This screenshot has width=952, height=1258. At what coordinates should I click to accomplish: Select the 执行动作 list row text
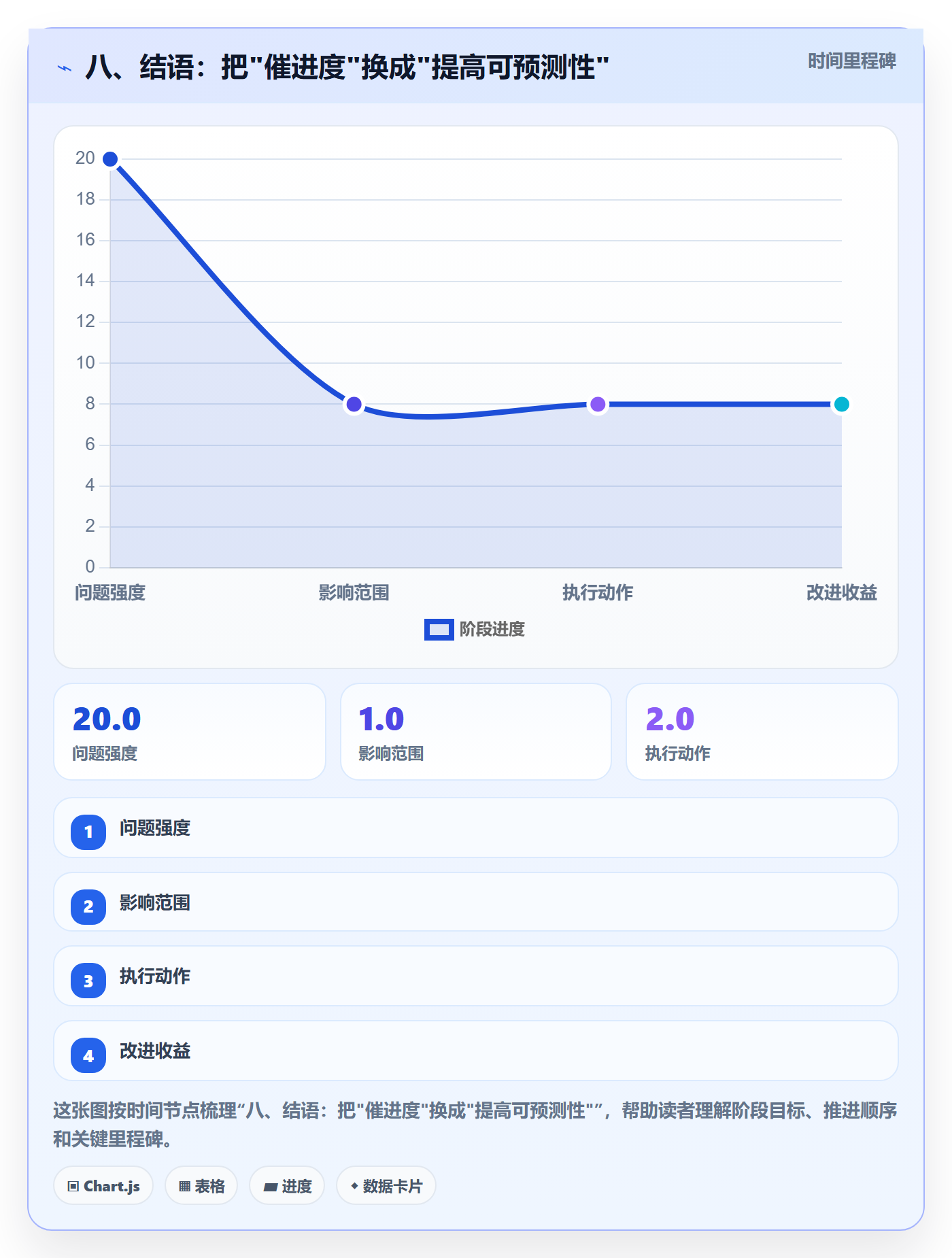155,976
